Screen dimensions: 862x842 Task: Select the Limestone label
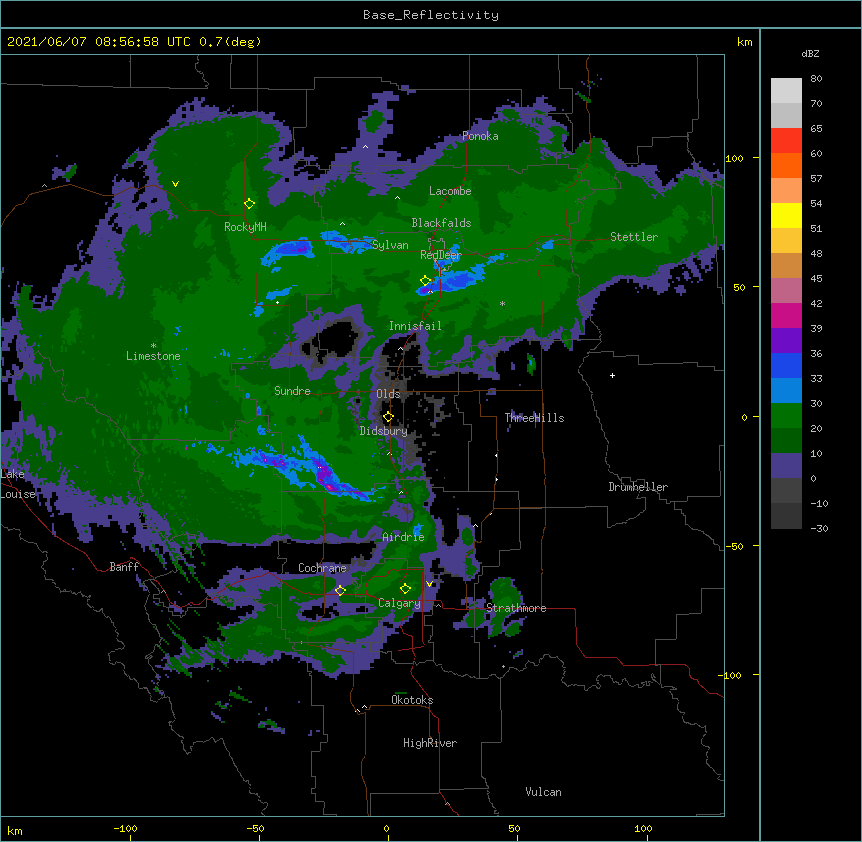click(x=153, y=356)
